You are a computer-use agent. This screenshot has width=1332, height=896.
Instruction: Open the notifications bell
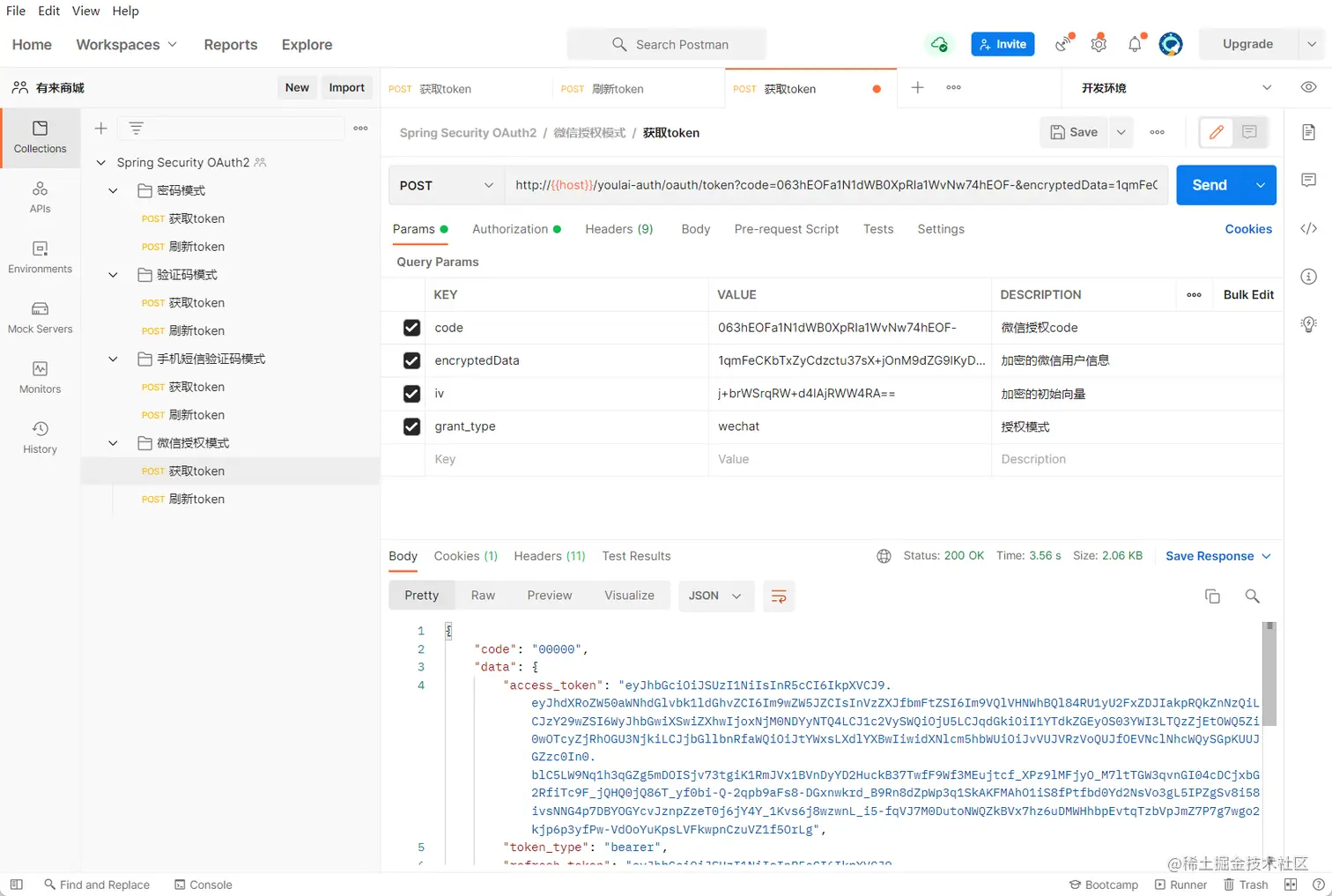click(1135, 44)
